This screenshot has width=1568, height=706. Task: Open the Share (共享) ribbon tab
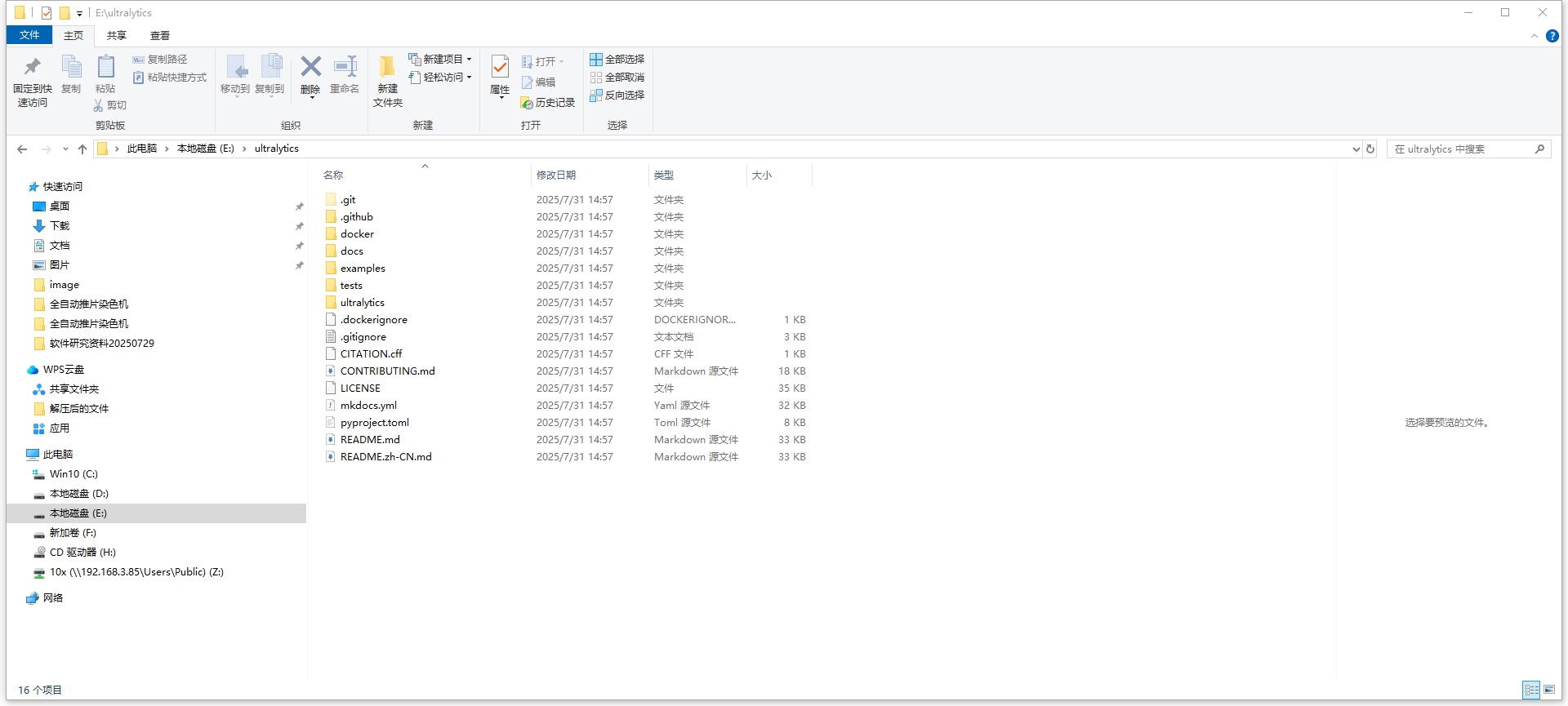click(117, 36)
